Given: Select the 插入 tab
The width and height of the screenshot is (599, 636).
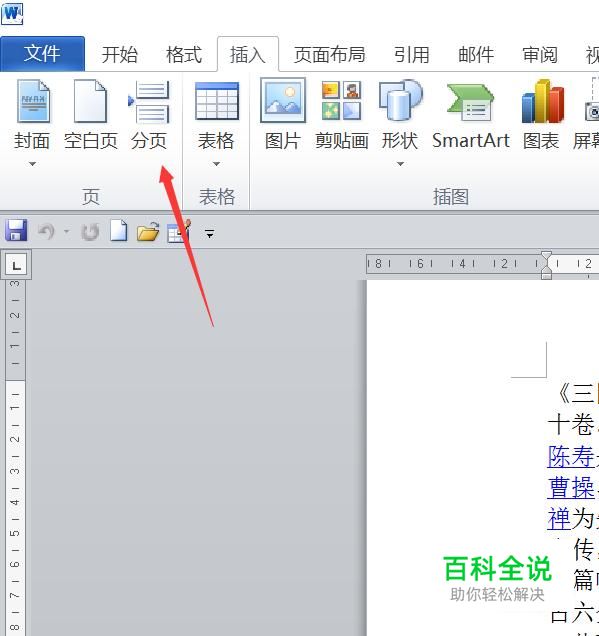Looking at the screenshot, I should click(x=248, y=54).
